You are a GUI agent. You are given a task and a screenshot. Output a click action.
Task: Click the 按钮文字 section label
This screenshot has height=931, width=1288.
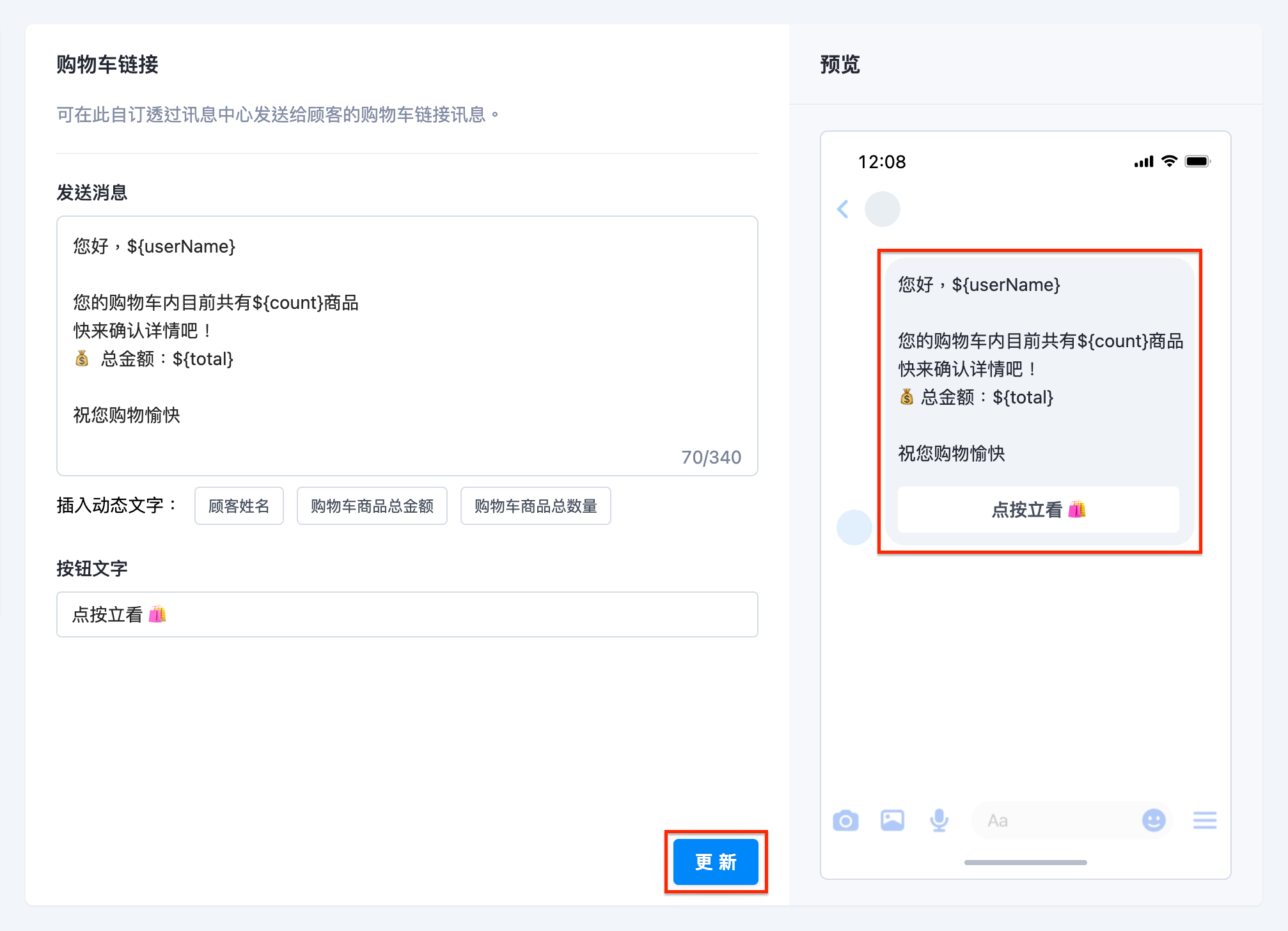pyautogui.click(x=92, y=568)
